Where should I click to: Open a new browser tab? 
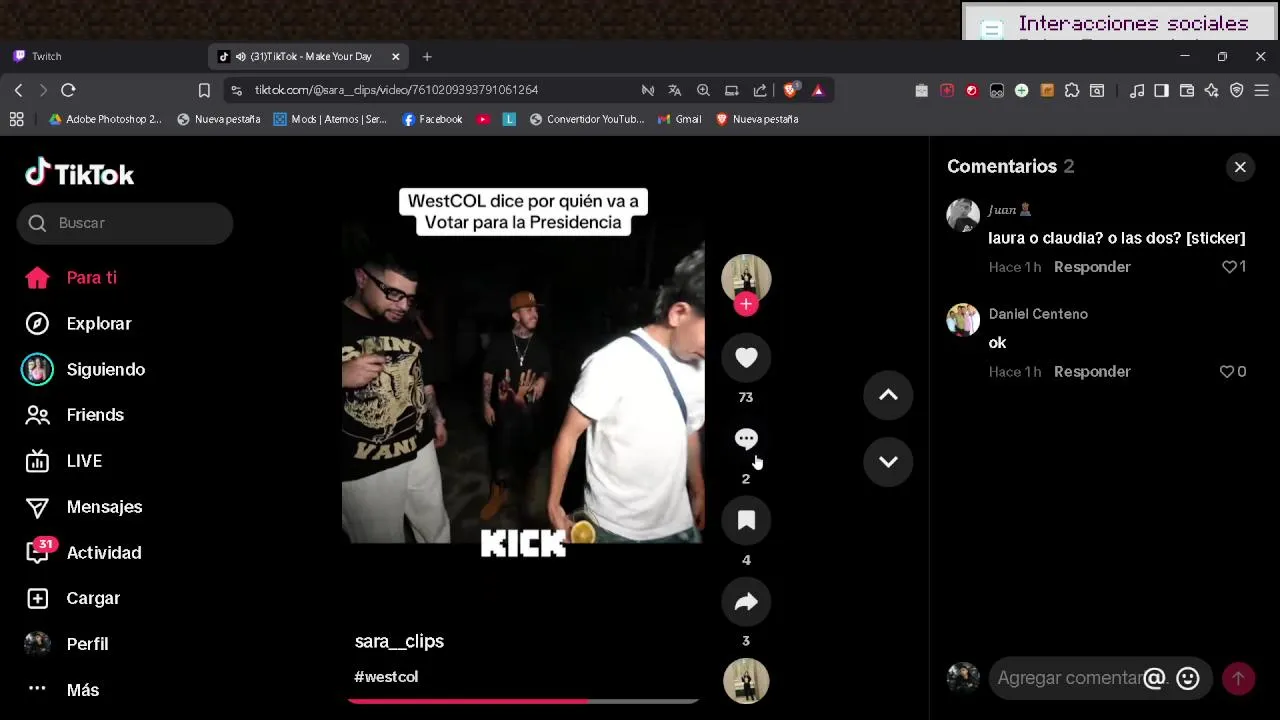pyautogui.click(x=427, y=57)
